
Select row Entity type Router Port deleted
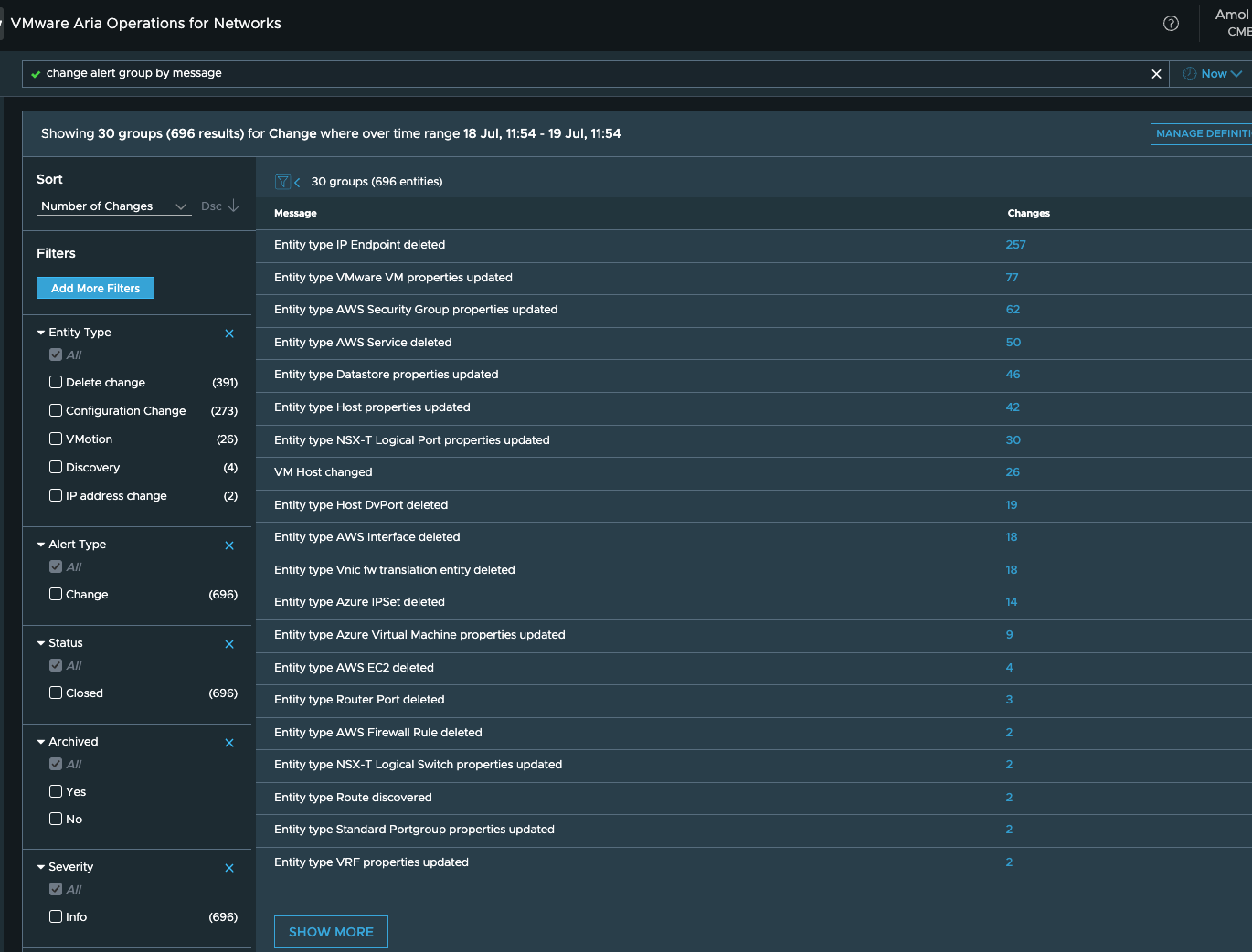tap(754, 700)
